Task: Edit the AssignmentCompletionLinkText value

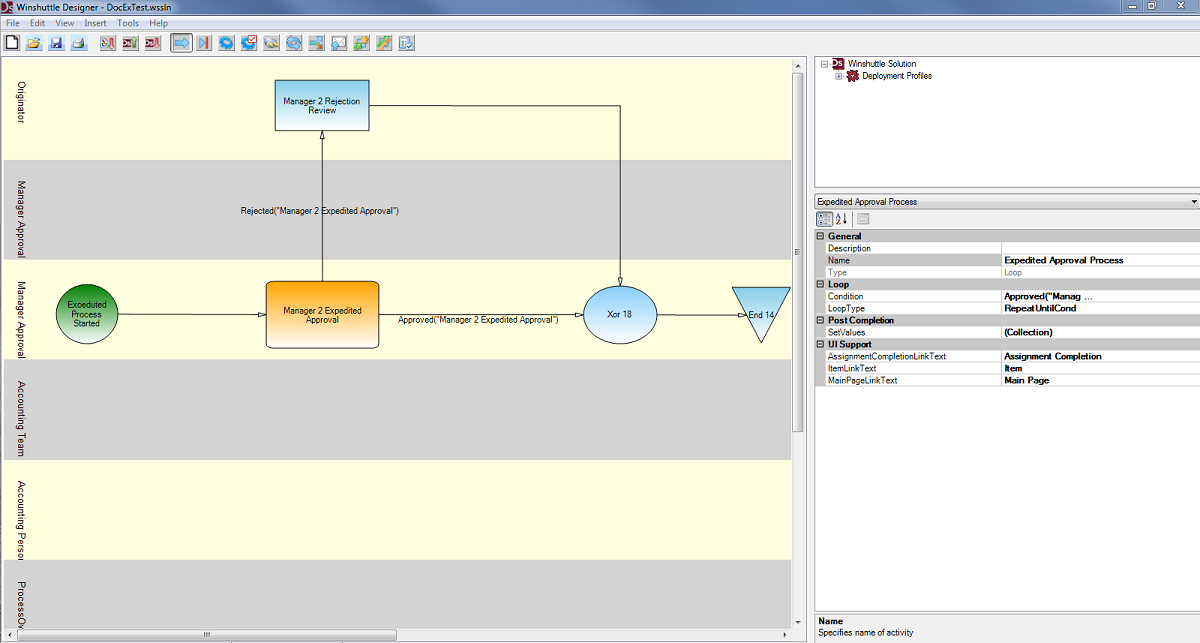Action: (x=1100, y=356)
